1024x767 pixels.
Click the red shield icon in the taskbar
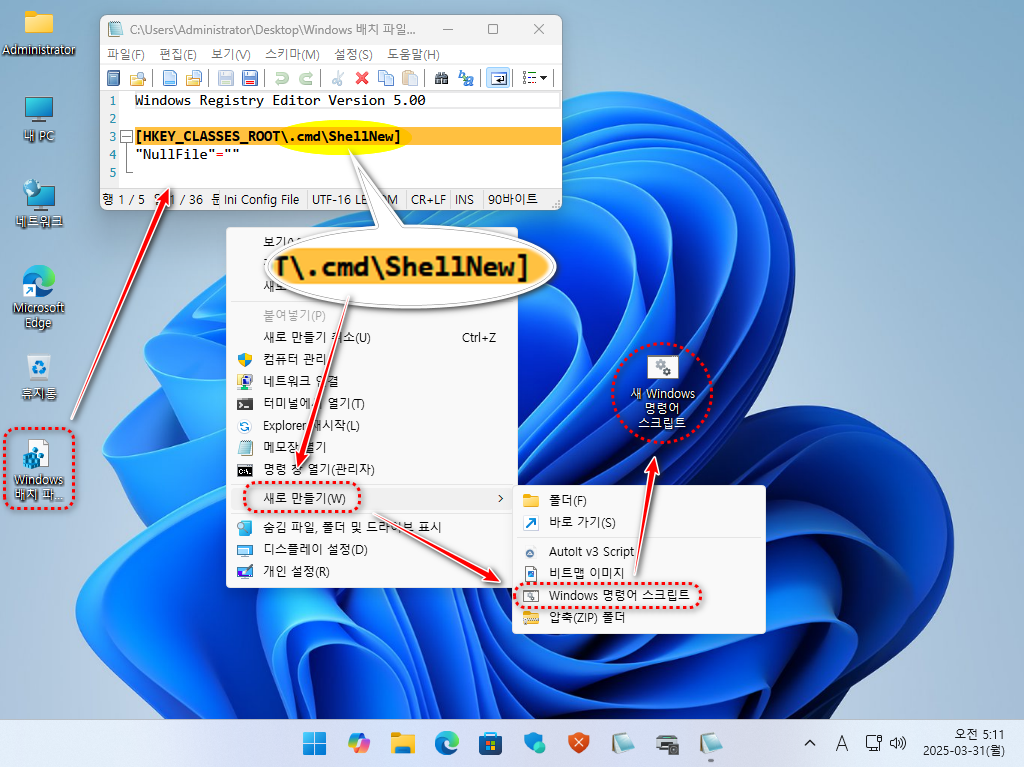point(579,743)
